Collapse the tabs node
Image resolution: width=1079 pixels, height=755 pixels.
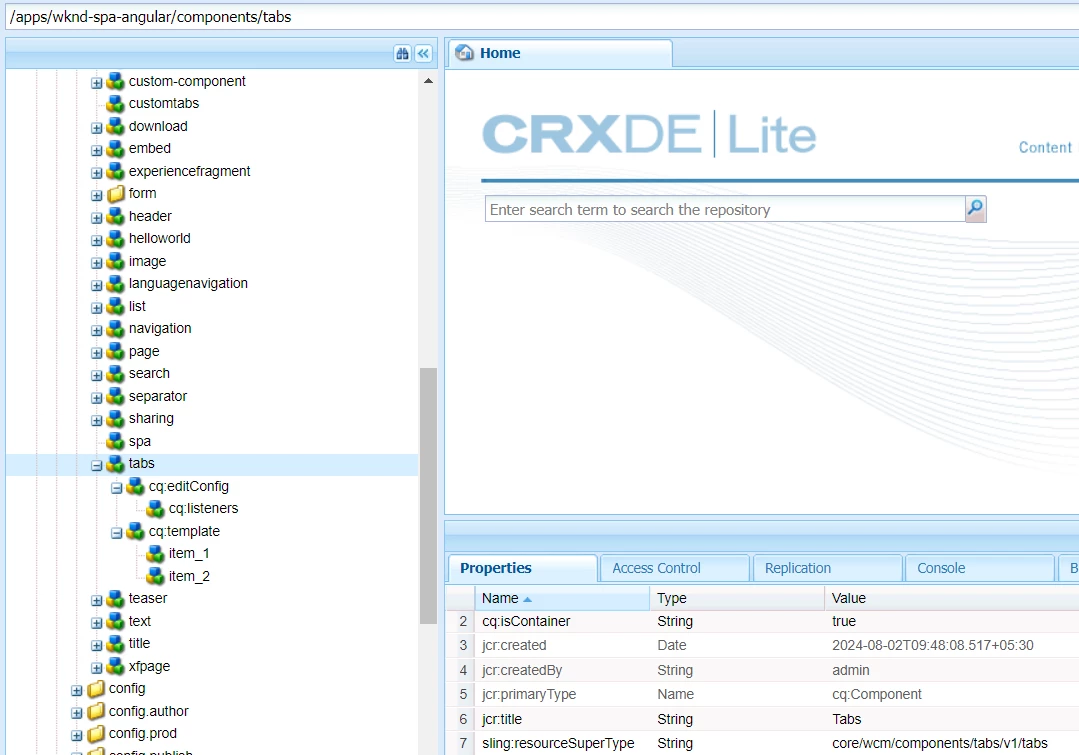point(97,466)
